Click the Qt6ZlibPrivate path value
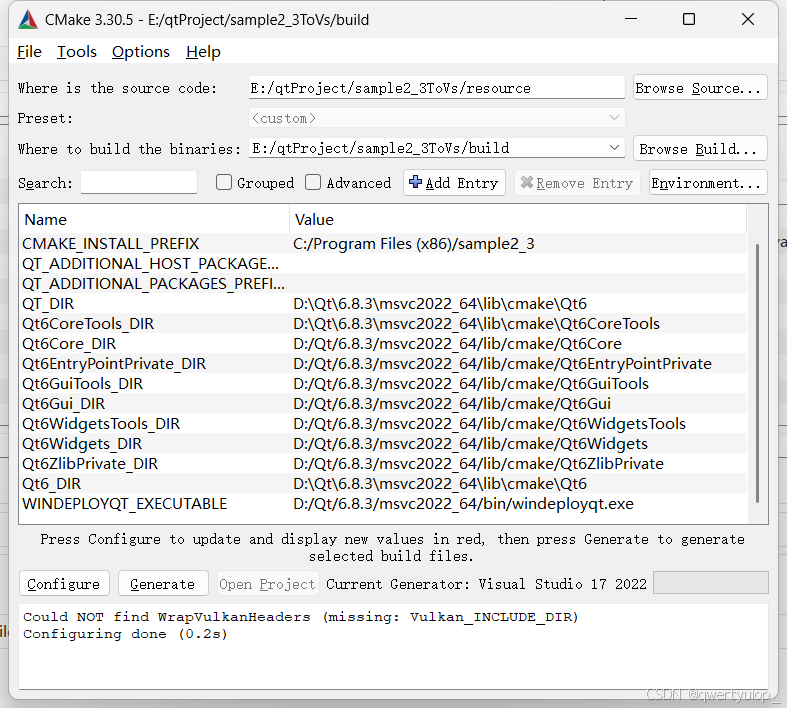The image size is (787, 708). (x=478, y=464)
